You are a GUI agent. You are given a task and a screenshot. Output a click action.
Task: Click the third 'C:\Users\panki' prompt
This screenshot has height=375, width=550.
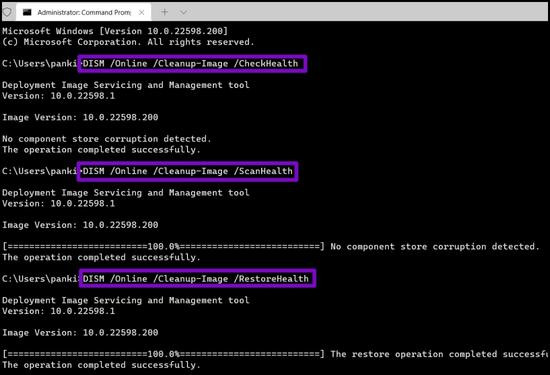[39, 279]
